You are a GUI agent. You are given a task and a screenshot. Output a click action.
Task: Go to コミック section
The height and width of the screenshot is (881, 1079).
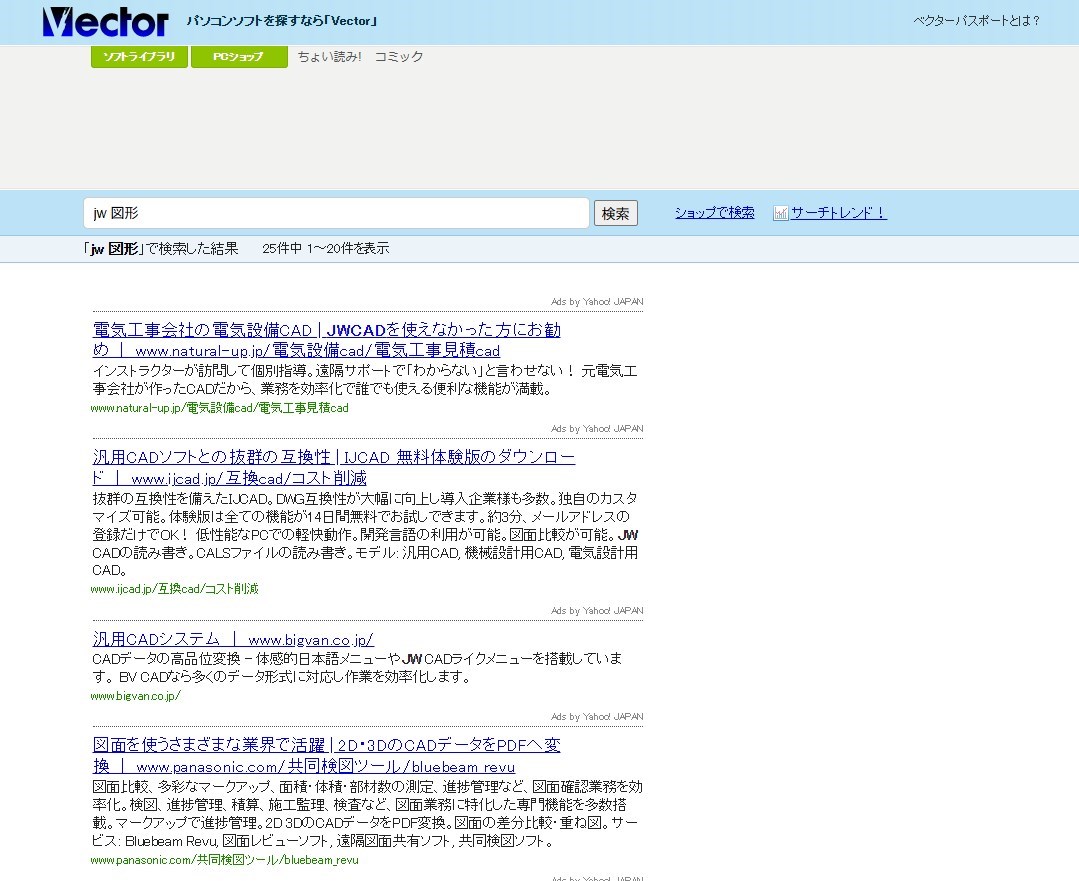[398, 56]
